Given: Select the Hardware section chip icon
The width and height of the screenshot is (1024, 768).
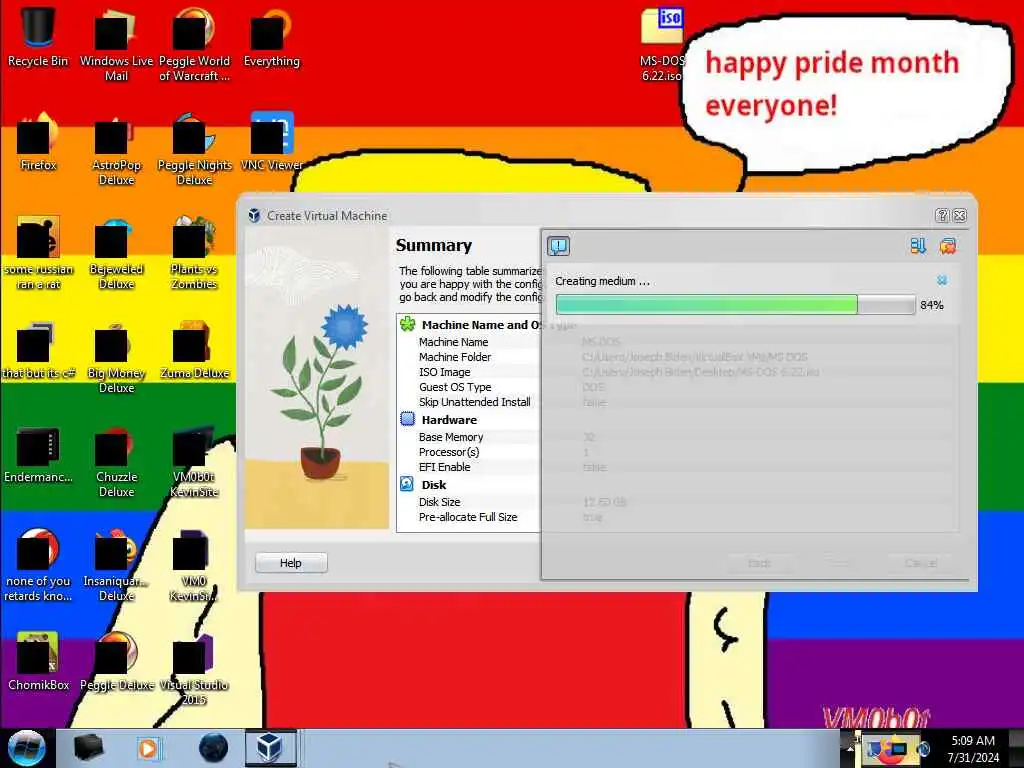Looking at the screenshot, I should pyautogui.click(x=408, y=419).
